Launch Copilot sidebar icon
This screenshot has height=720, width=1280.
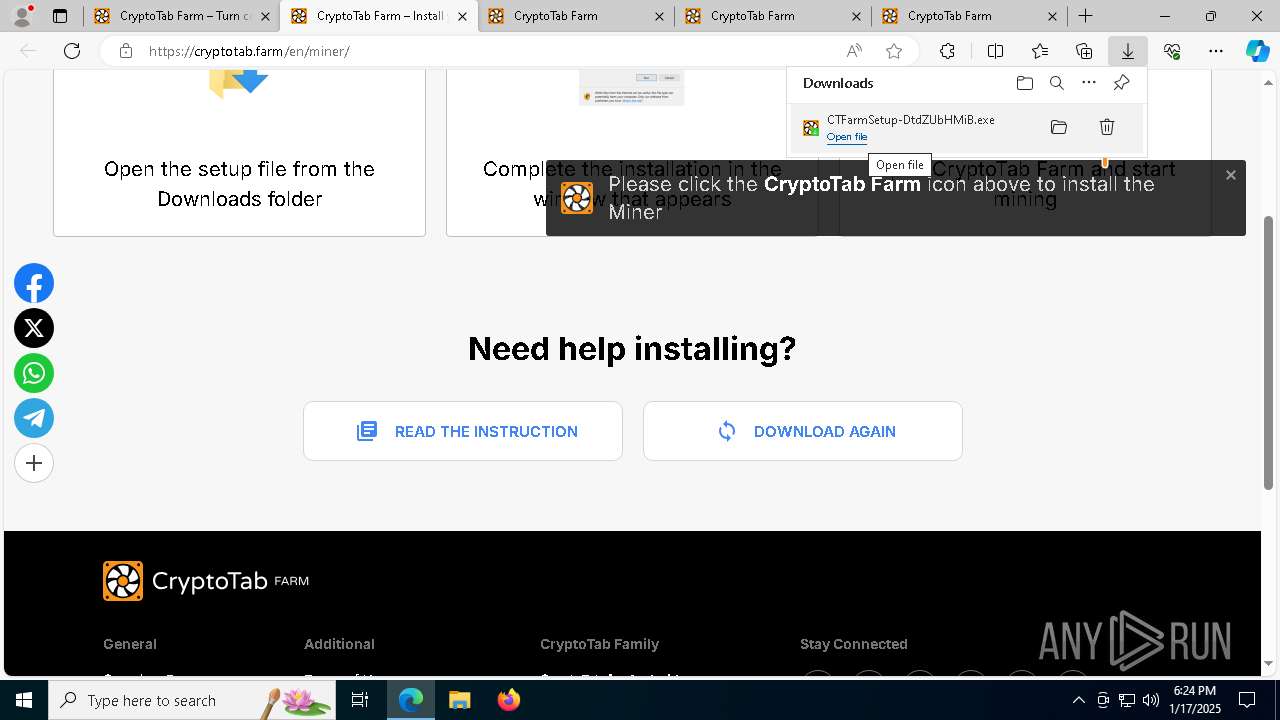(x=1257, y=51)
